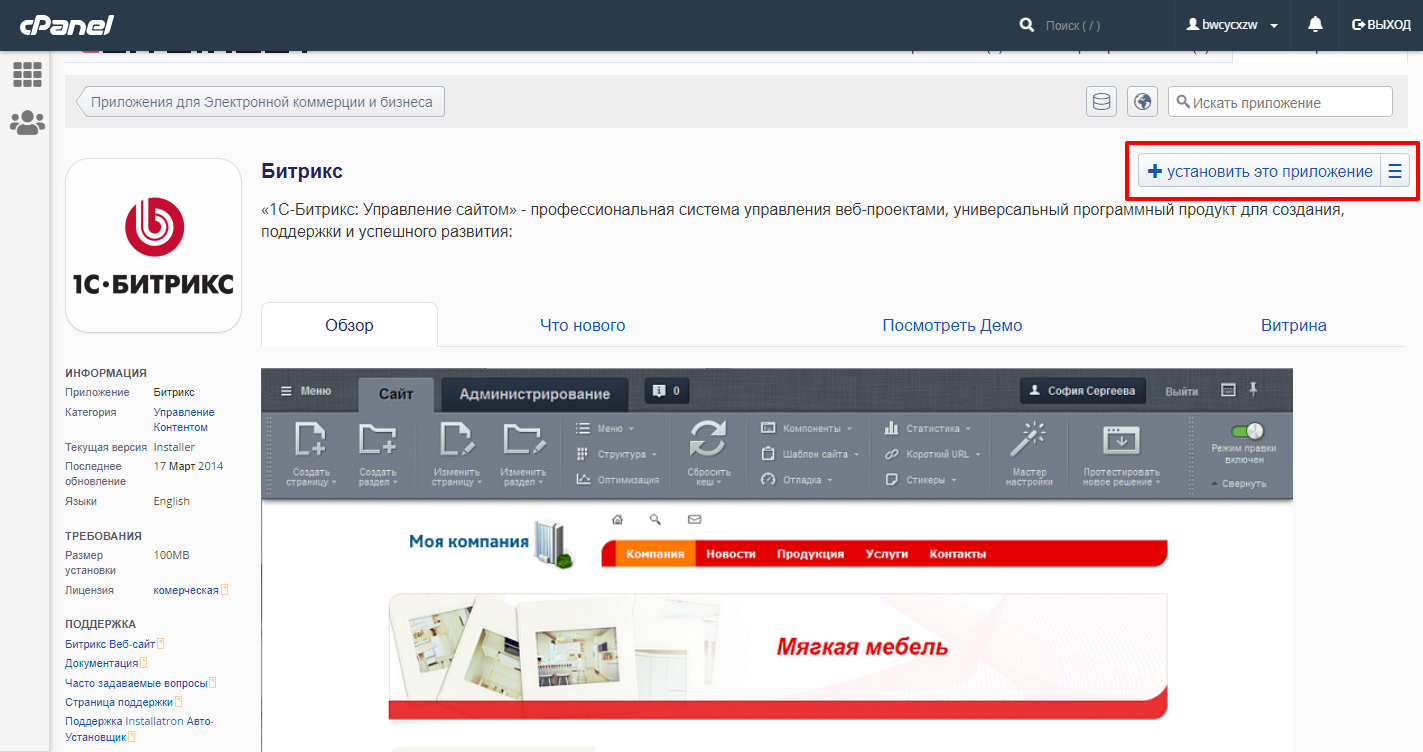Click the "Битрикс" page heading
Image resolution: width=1423 pixels, height=752 pixels.
pos(302,171)
